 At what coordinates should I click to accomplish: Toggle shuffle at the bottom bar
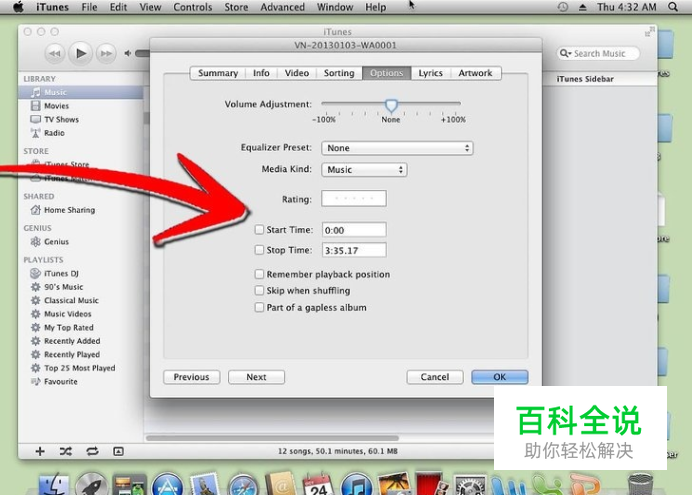(66, 451)
